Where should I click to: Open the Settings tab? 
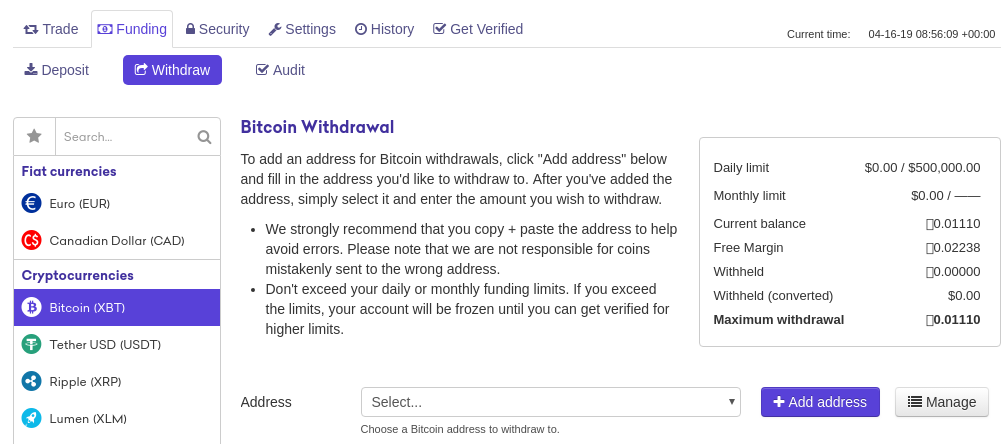click(x=302, y=29)
